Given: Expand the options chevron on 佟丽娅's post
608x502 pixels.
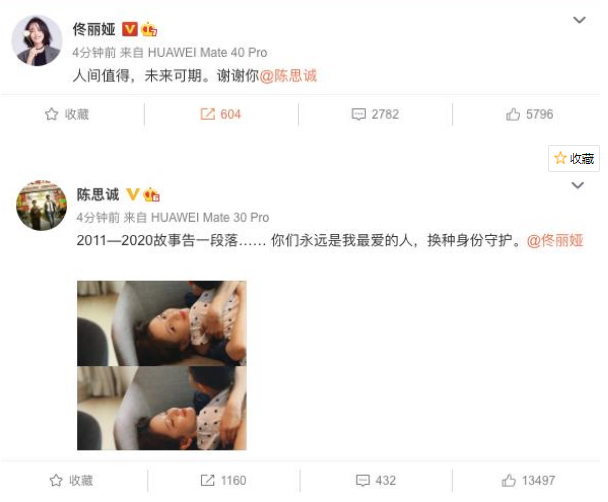Looking at the screenshot, I should [579, 20].
